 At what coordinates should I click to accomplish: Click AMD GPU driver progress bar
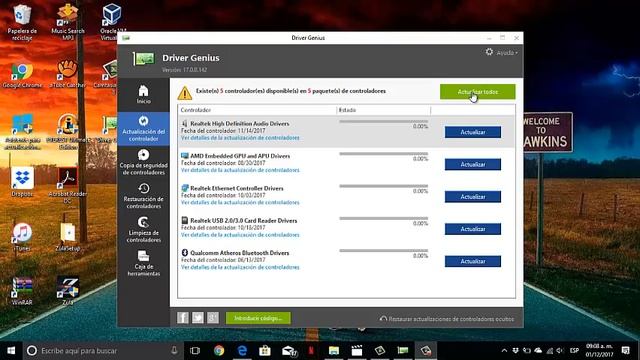tap(384, 154)
